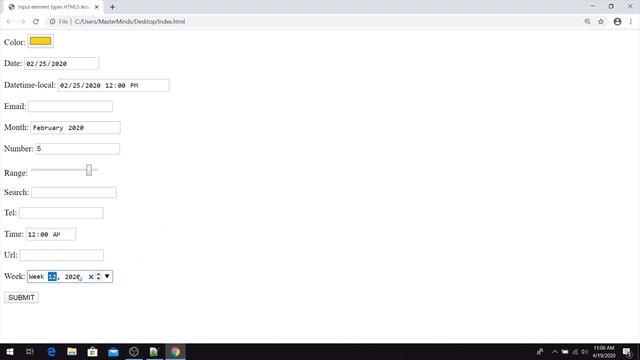Screen dimensions: 640x360
Task: Open a new browser tab
Action: point(112,7)
